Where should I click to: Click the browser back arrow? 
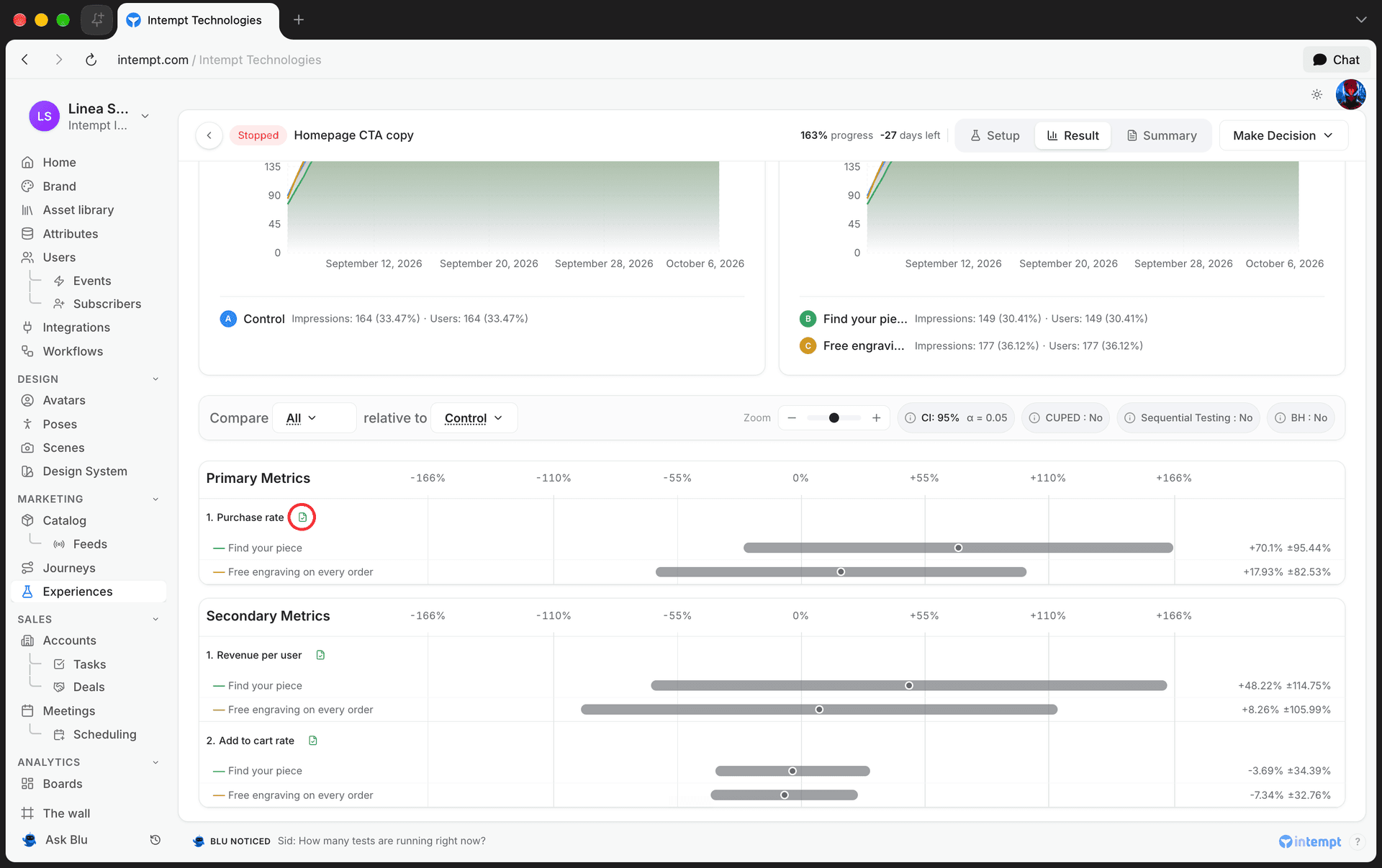[x=25, y=60]
